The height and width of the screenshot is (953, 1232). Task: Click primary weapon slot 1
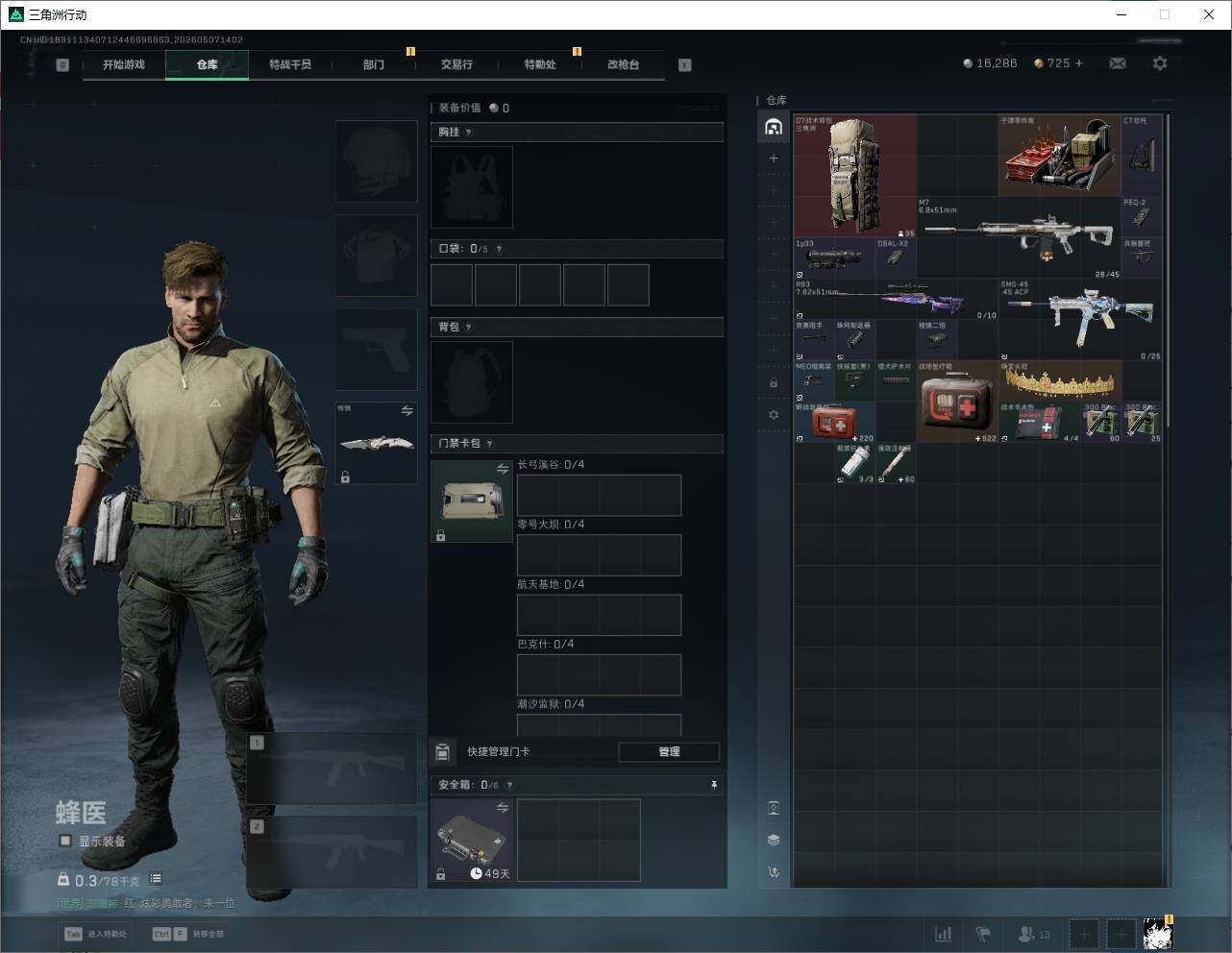pyautogui.click(x=332, y=769)
